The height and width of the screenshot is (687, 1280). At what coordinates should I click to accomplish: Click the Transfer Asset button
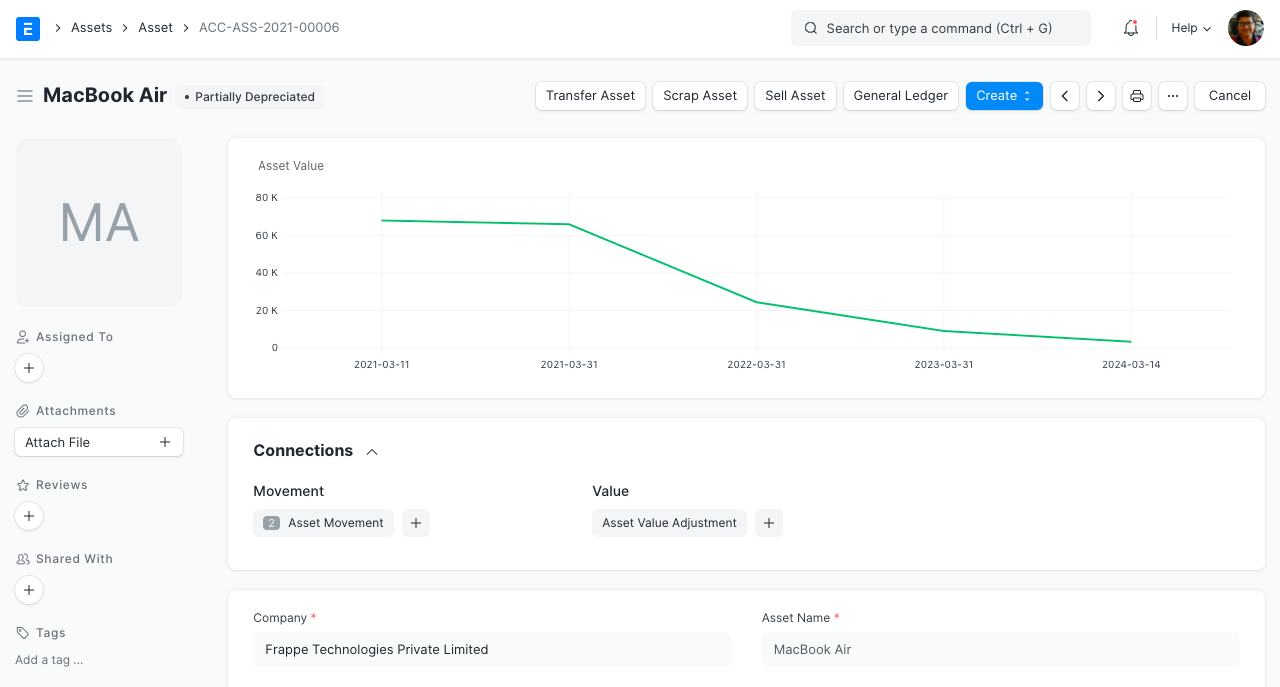click(590, 96)
